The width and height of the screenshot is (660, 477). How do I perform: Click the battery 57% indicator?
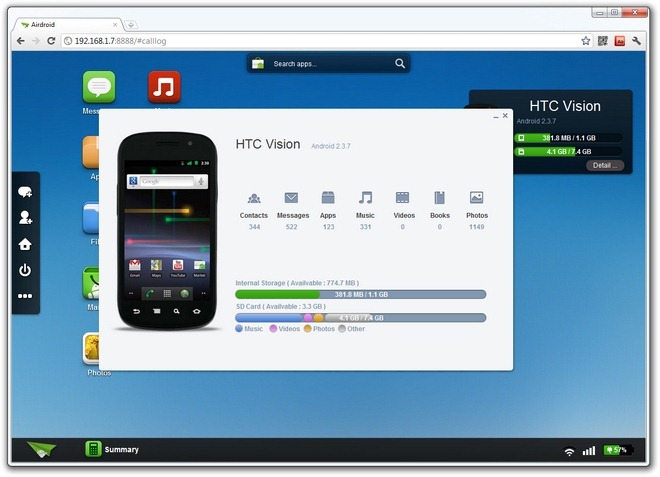coord(618,450)
